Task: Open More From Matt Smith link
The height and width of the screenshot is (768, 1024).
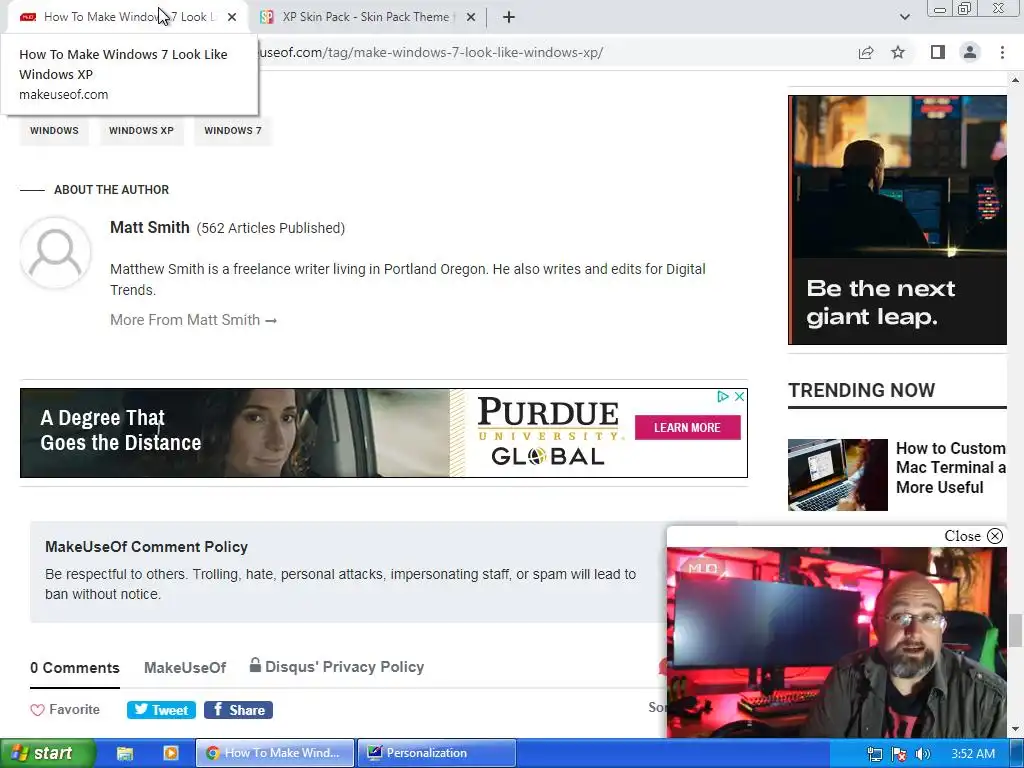Action: point(193,320)
